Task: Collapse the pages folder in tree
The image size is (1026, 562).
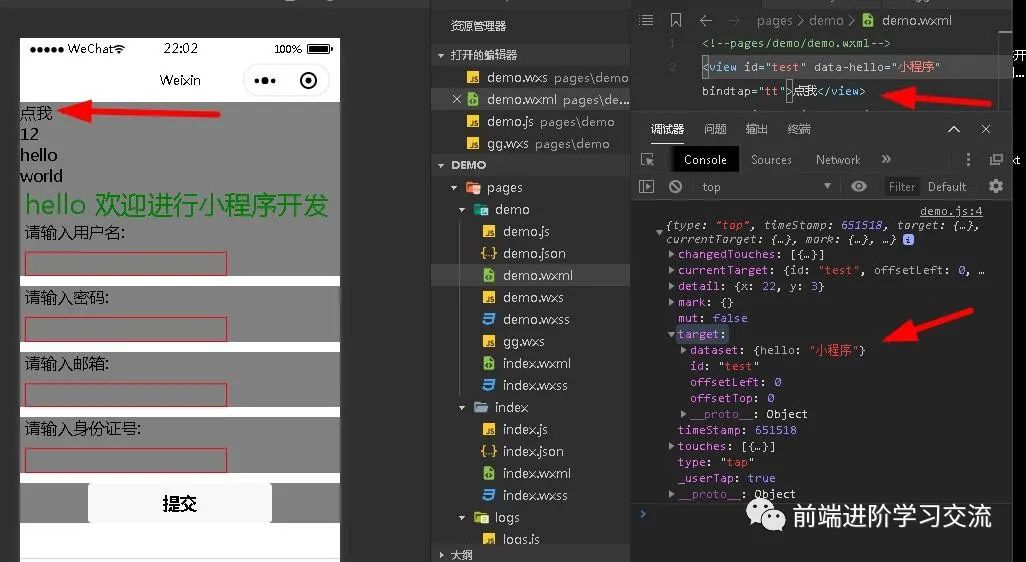Action: (454, 188)
